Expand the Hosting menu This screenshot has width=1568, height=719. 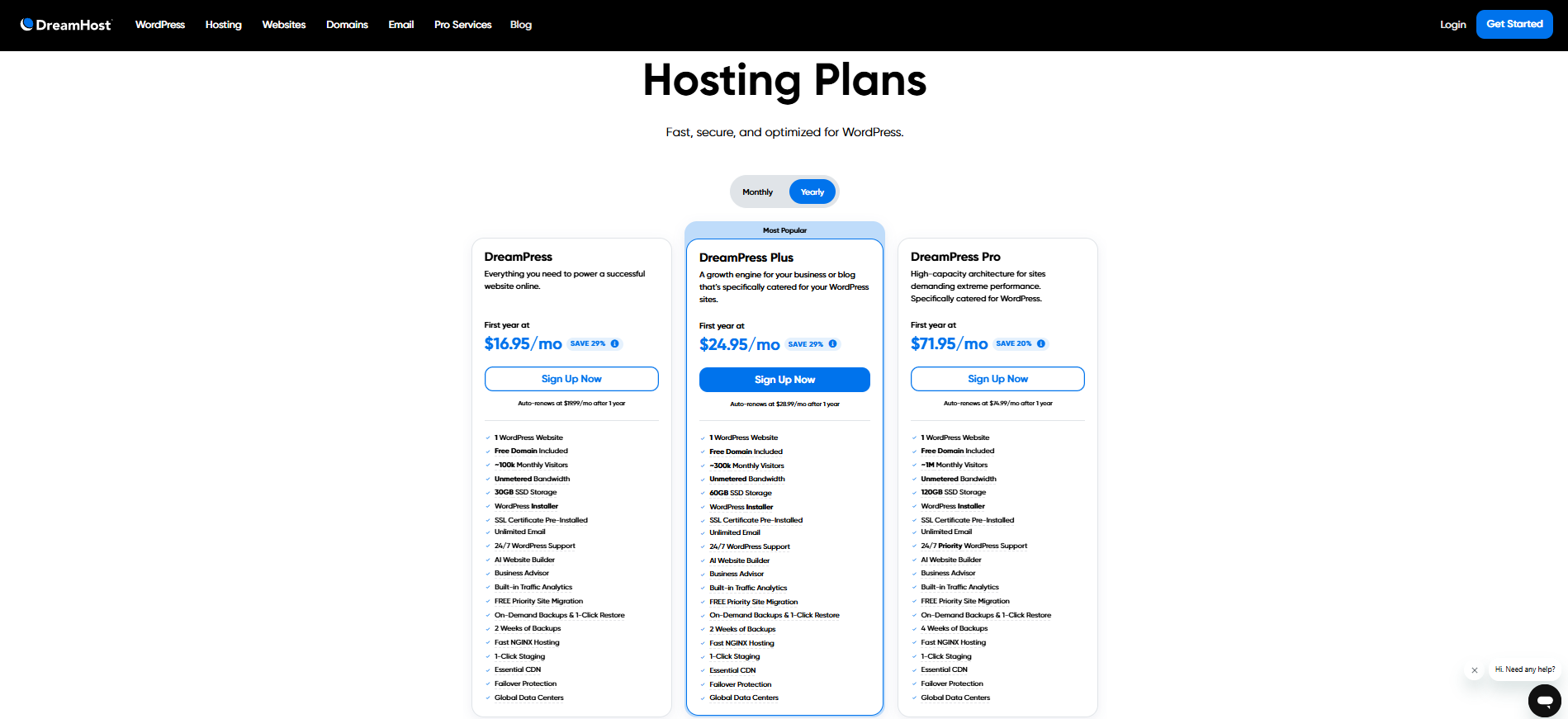click(x=223, y=25)
